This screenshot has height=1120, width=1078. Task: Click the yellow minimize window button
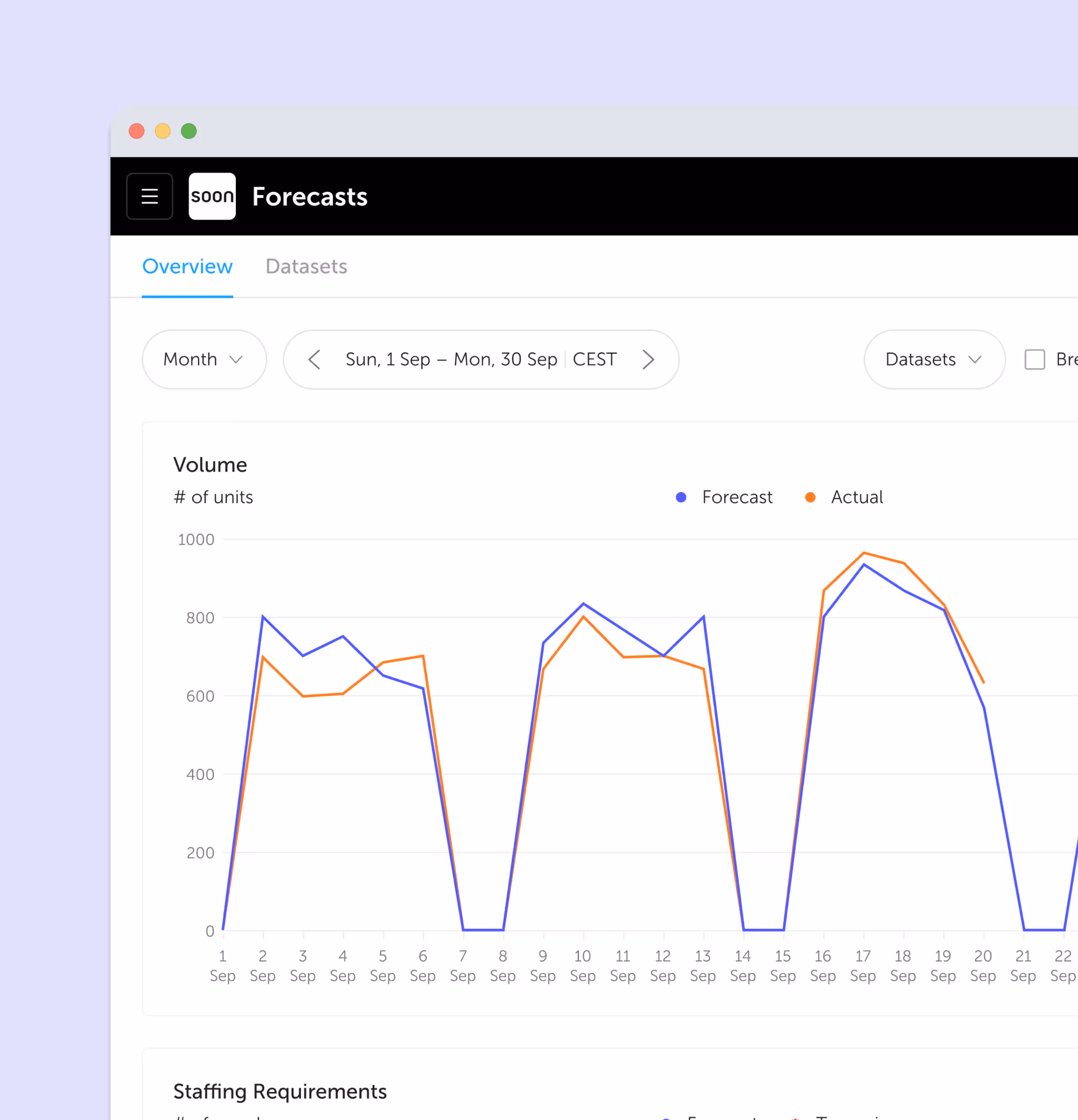point(163,131)
